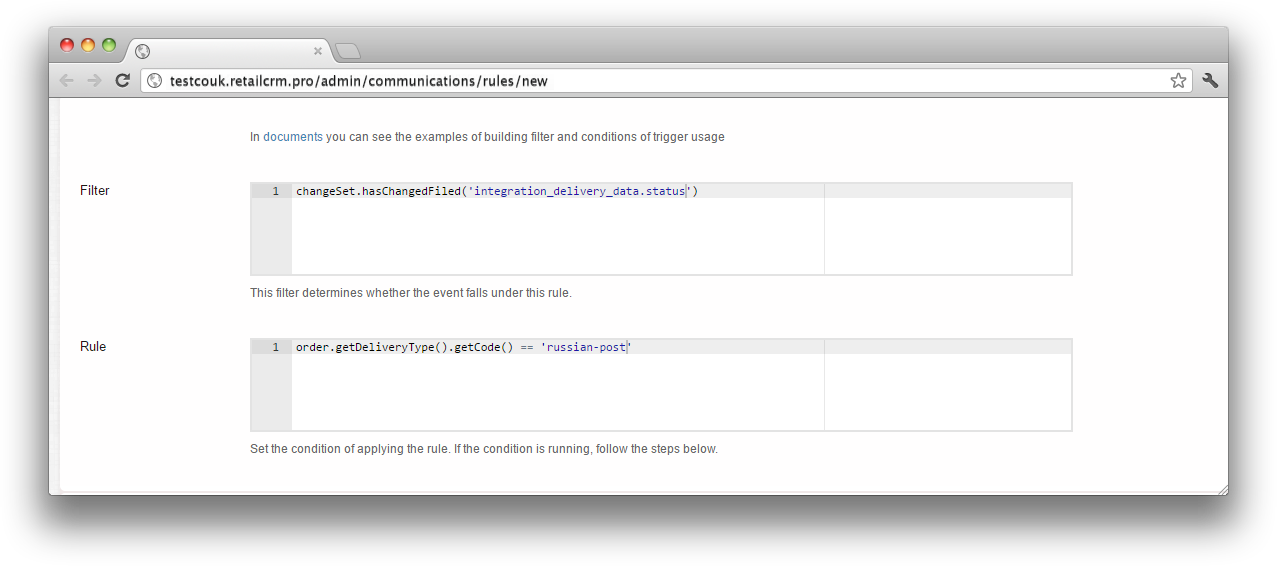
Task: Reload the current page
Action: click(x=123, y=81)
